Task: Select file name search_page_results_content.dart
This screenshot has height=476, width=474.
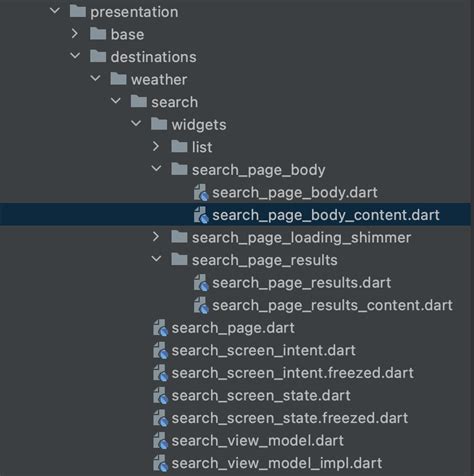Action: point(333,305)
